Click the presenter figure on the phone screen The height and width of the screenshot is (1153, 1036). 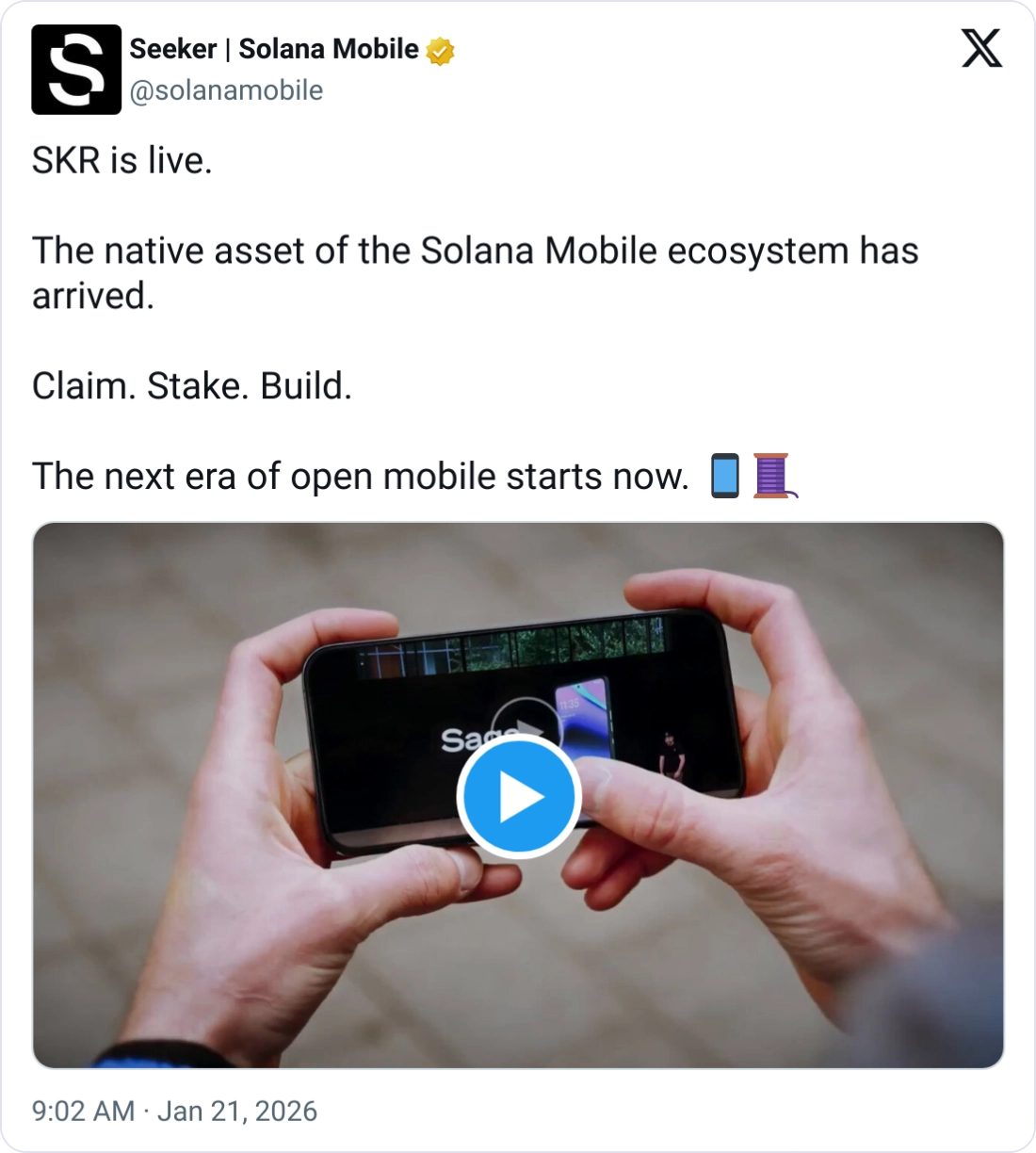670,754
